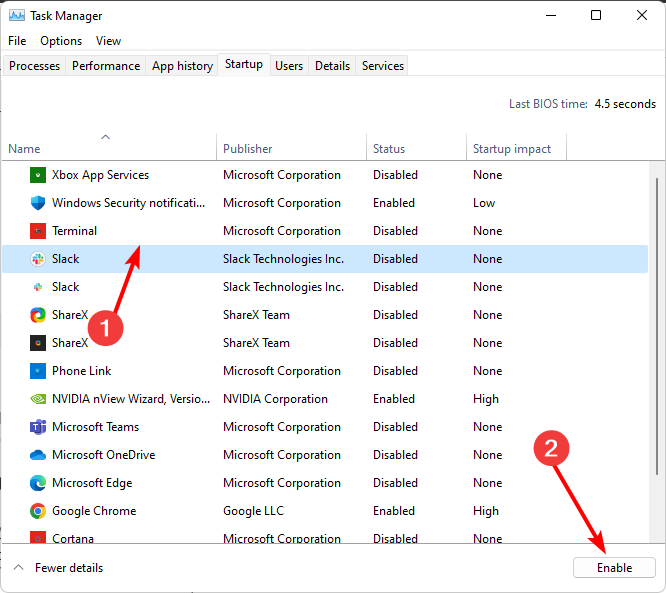Select the Cortana name text

pyautogui.click(x=73, y=538)
